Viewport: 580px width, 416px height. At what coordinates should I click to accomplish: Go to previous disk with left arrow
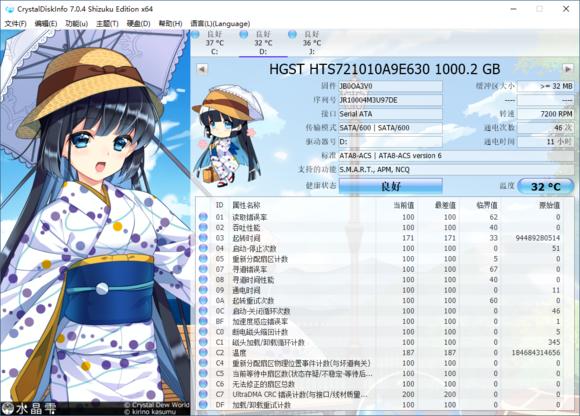coord(202,69)
